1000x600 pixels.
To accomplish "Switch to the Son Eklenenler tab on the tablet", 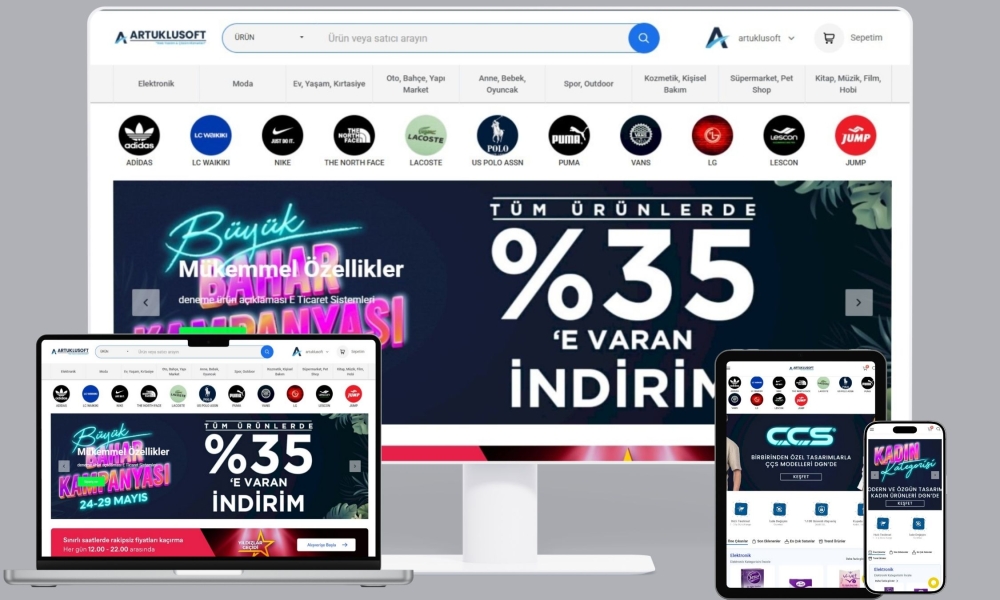I will pyautogui.click(x=766, y=541).
